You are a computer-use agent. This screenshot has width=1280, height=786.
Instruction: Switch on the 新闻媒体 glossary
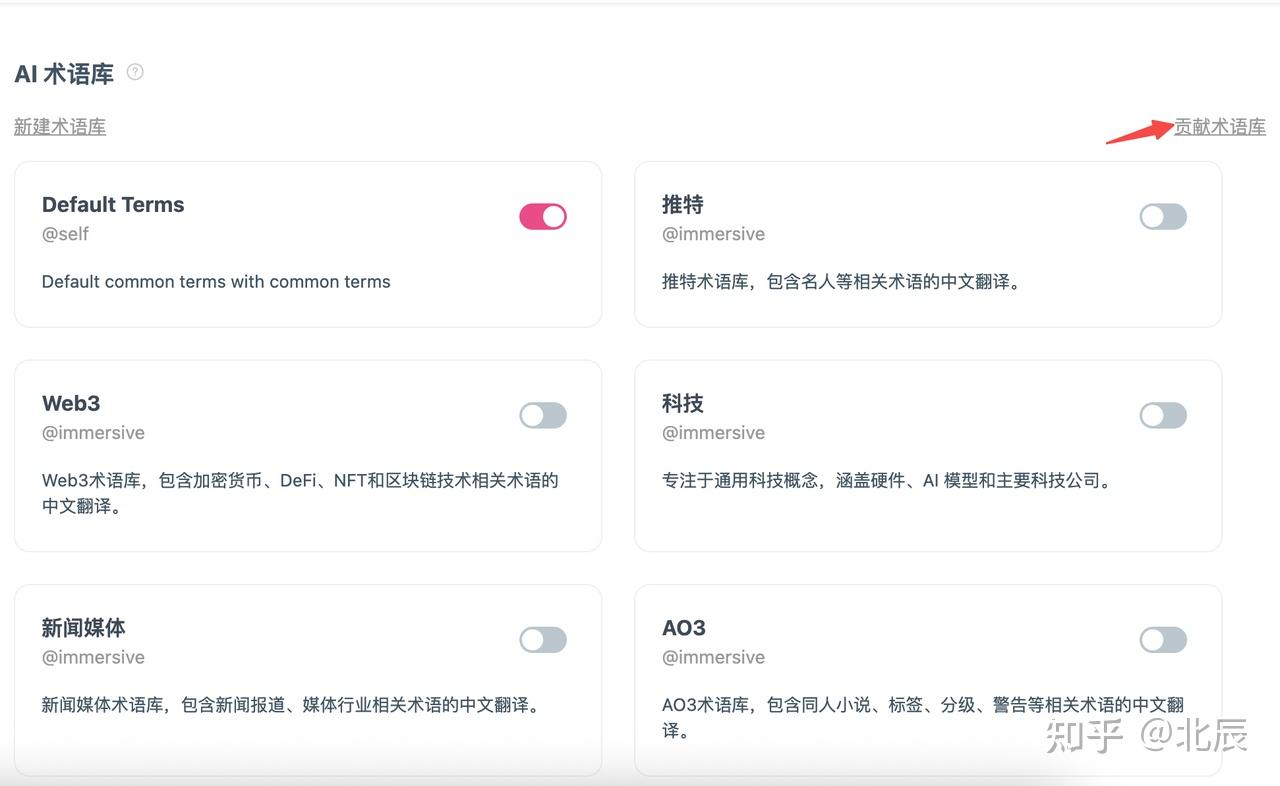coord(543,640)
